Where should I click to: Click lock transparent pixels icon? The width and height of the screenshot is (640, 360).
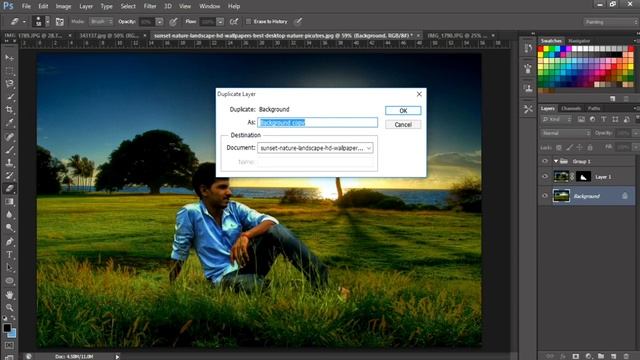(x=559, y=147)
